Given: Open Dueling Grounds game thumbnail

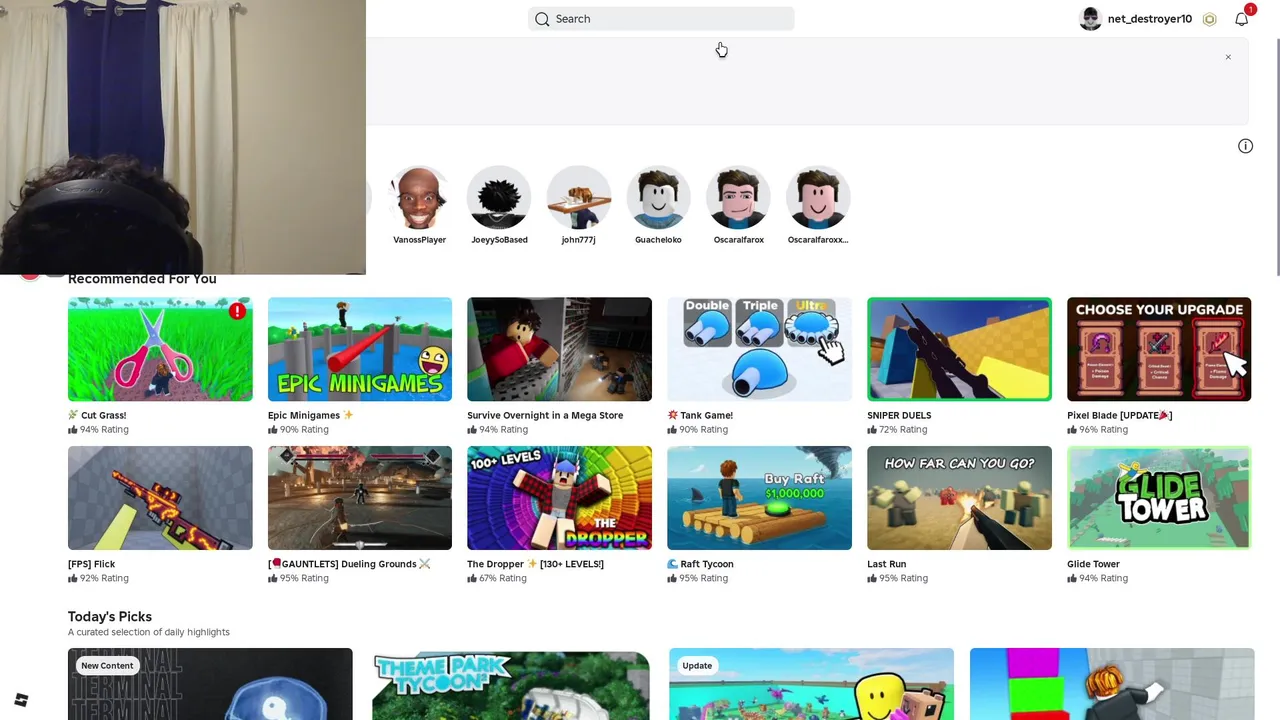Looking at the screenshot, I should 360,498.
